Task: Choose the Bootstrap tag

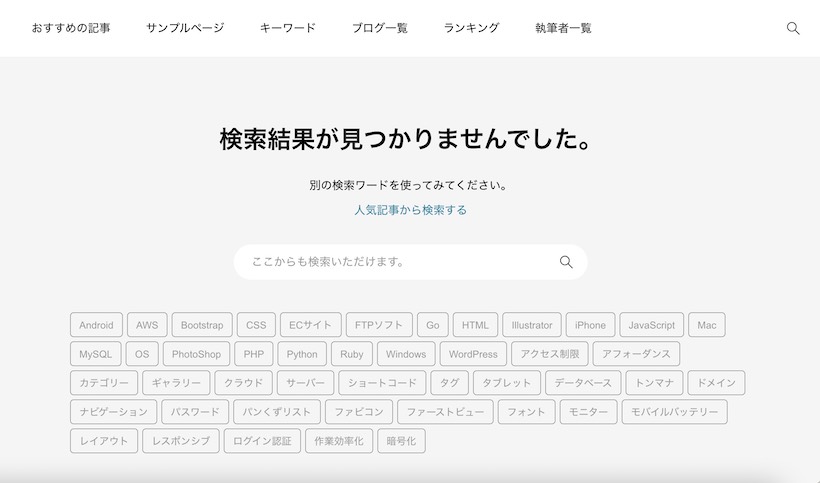Action: coord(202,325)
